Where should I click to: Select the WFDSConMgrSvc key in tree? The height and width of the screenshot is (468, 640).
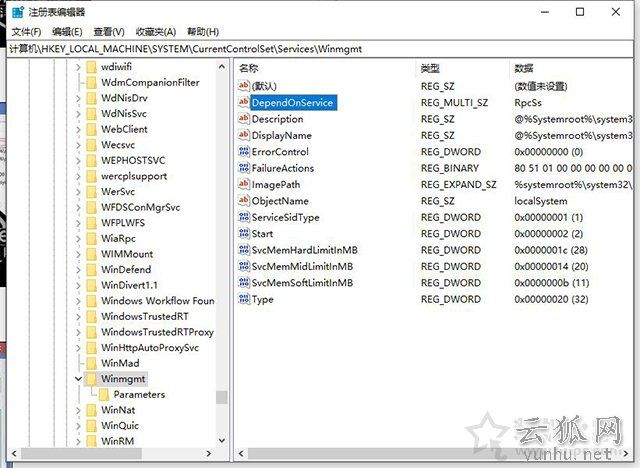(x=140, y=207)
